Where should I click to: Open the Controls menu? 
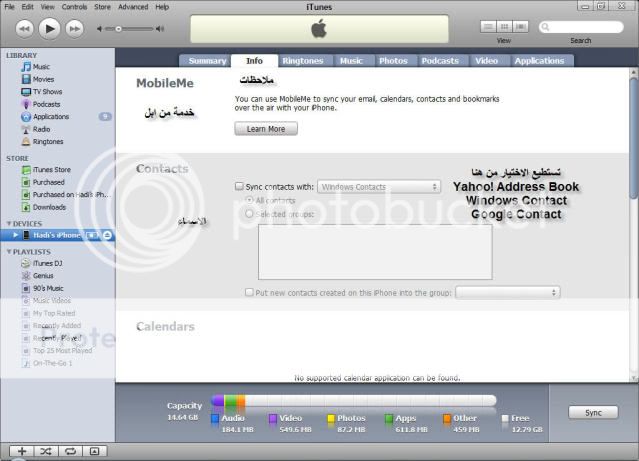click(x=74, y=7)
